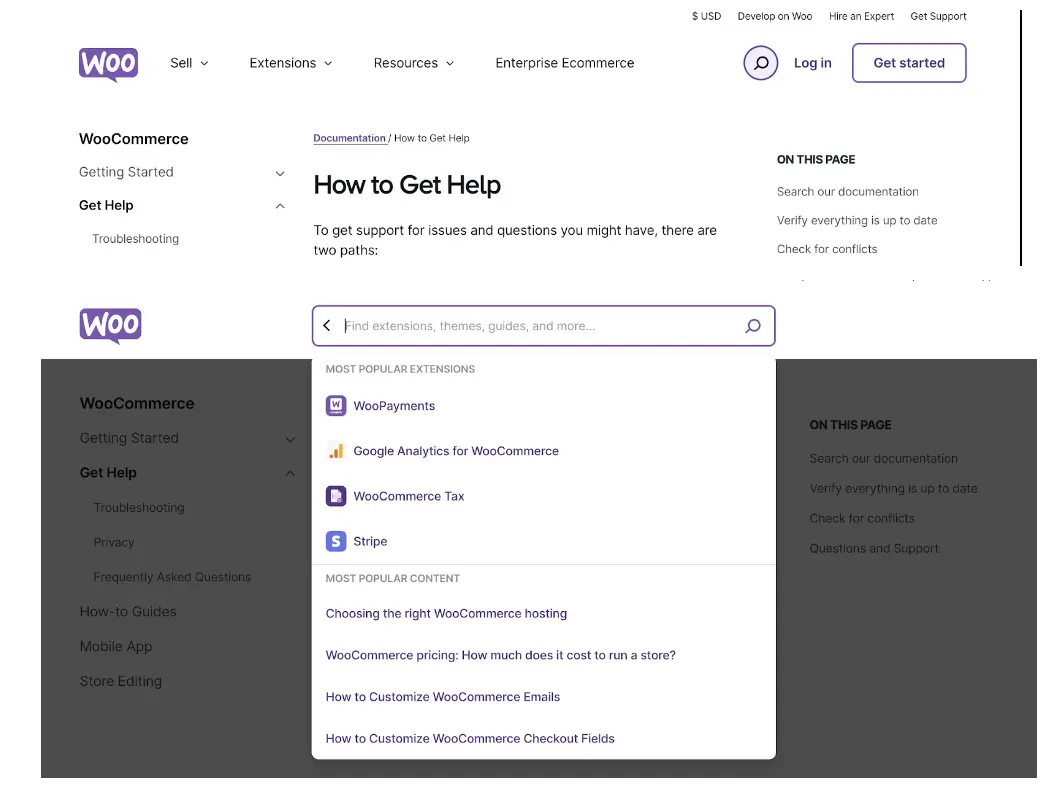
Task: Open WooCommerce Tax suggestion
Action: [408, 496]
